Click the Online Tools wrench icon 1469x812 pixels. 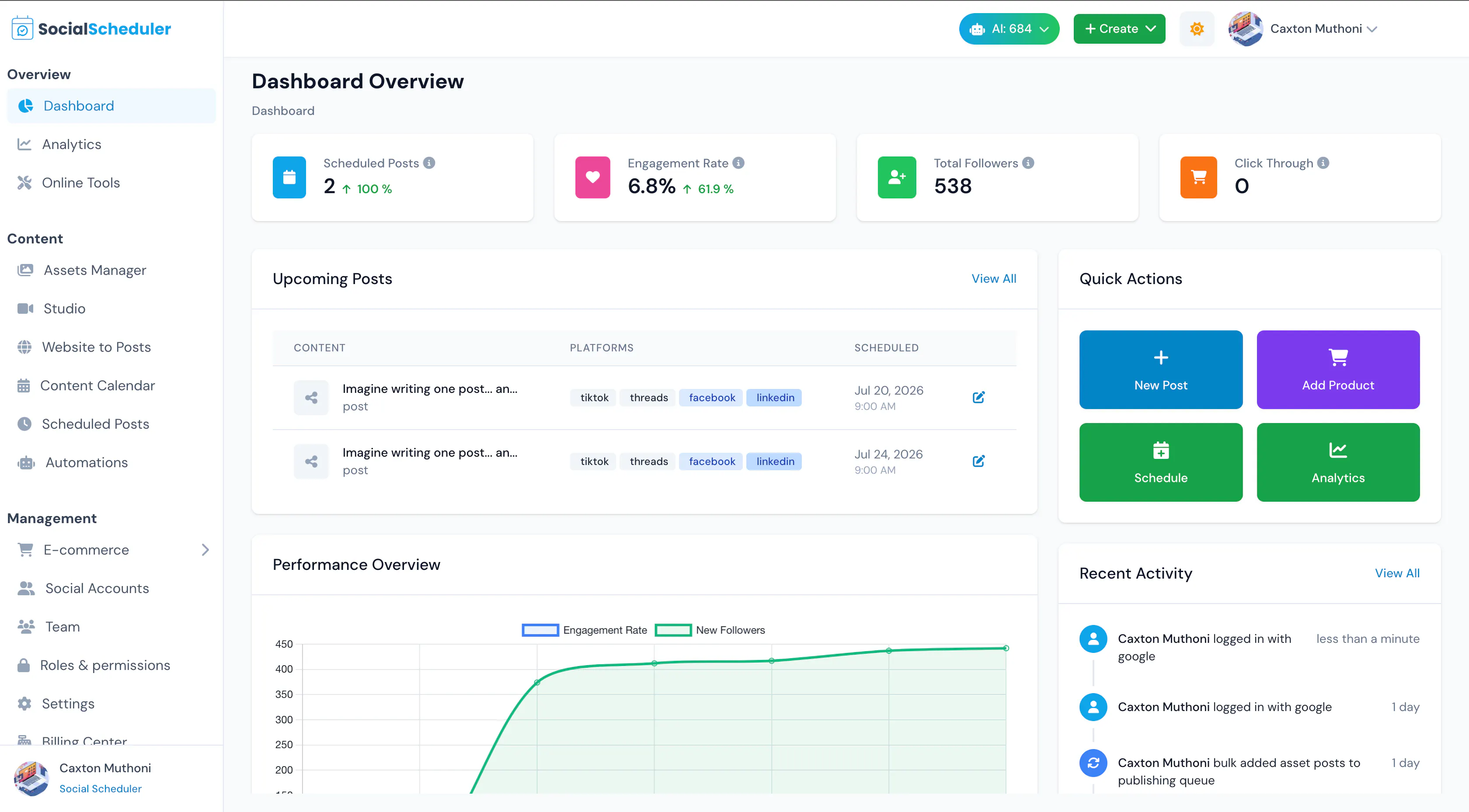click(24, 183)
